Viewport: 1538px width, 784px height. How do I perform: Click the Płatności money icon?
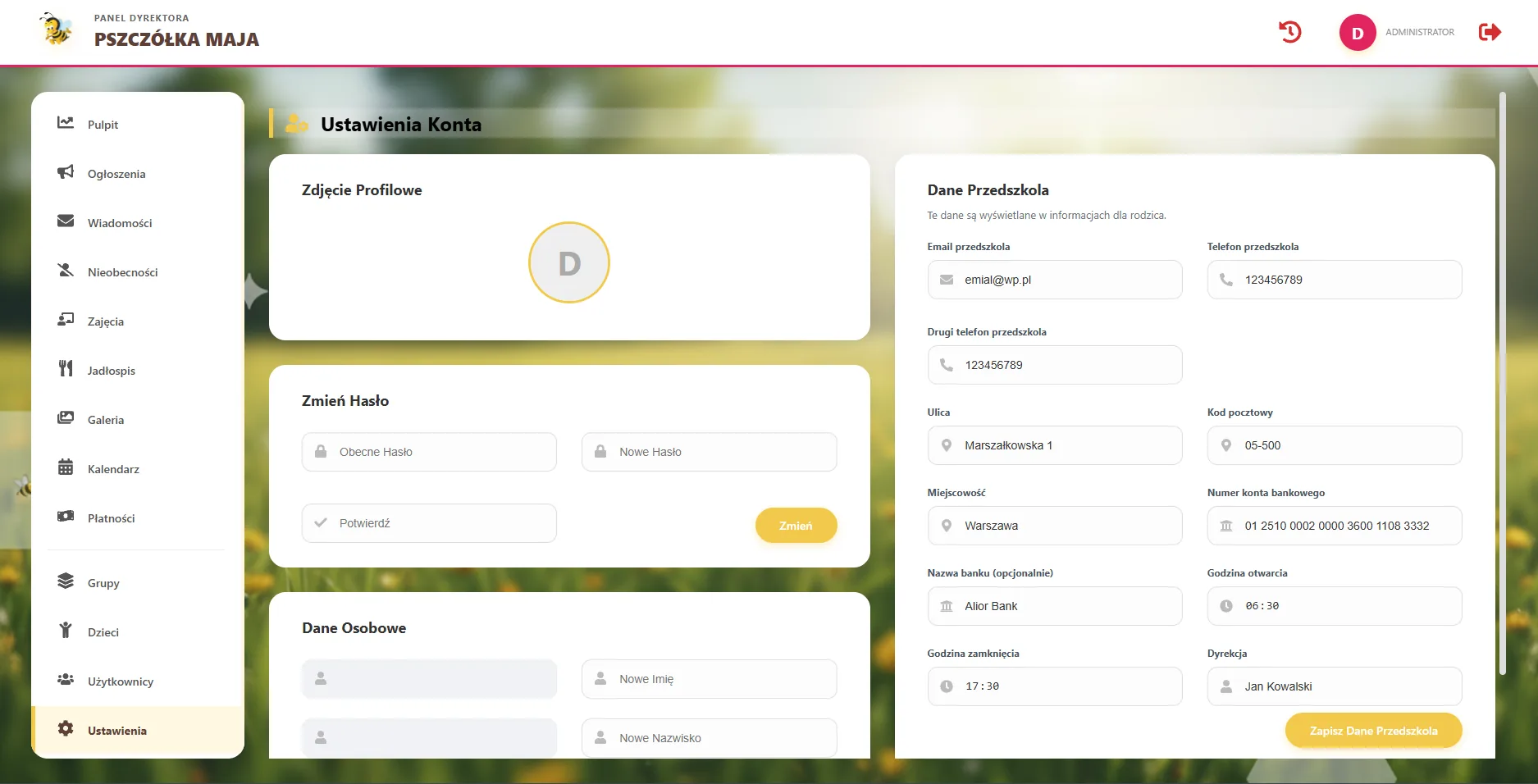point(66,517)
